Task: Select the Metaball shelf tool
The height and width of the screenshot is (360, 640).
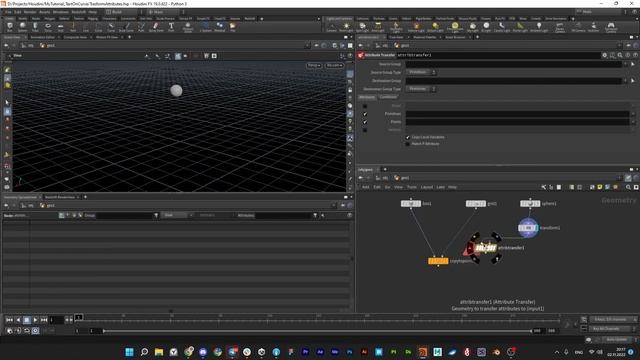Action: pyautogui.click(x=220, y=27)
